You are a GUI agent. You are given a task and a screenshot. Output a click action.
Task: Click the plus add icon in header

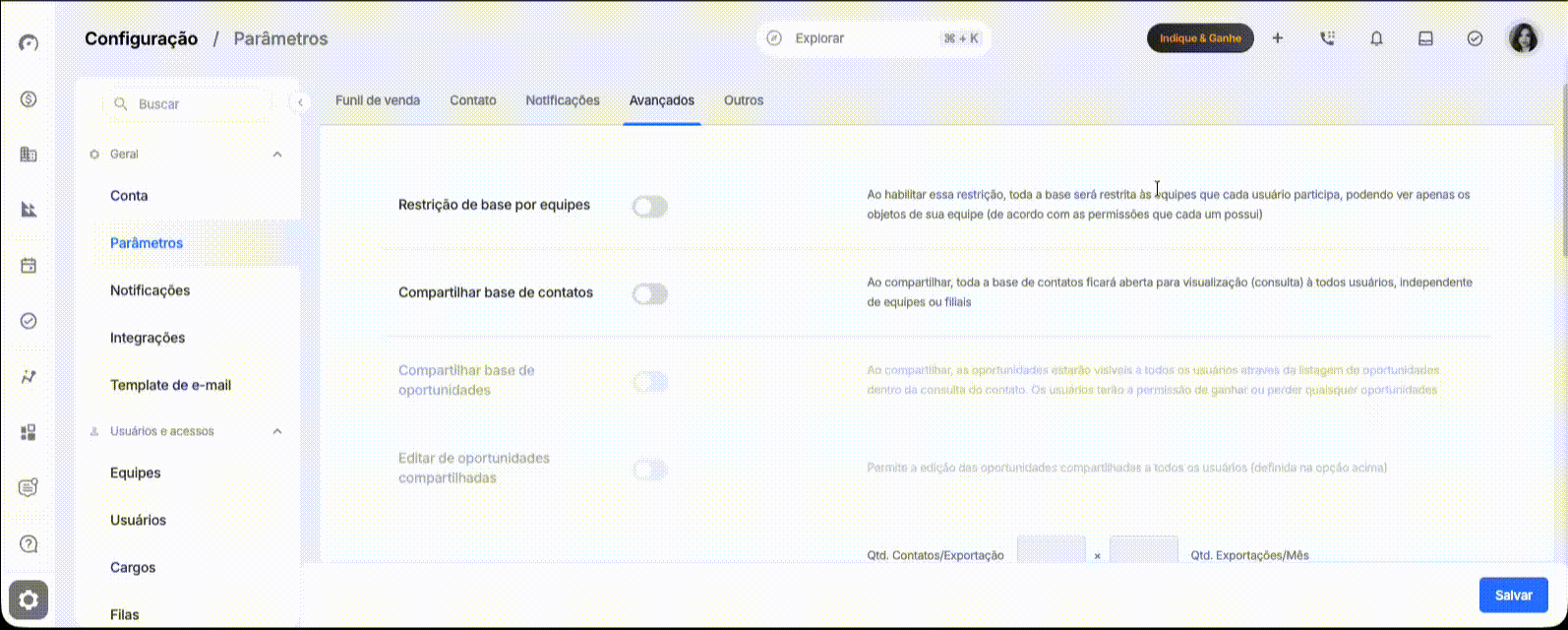click(x=1278, y=38)
